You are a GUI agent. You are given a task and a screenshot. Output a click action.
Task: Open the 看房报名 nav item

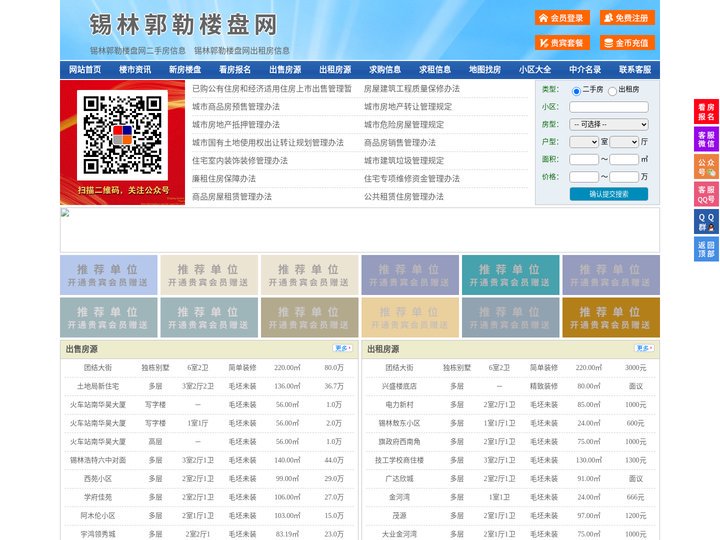[235, 70]
